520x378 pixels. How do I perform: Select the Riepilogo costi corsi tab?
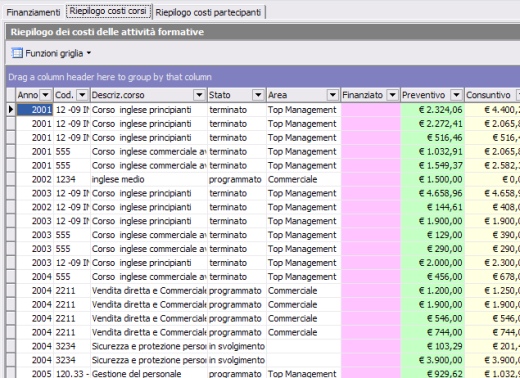point(108,11)
